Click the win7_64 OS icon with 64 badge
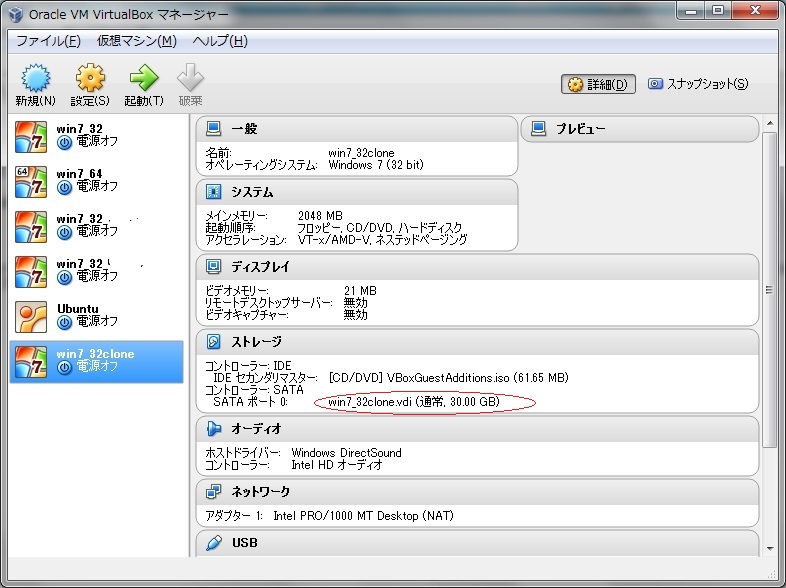The width and height of the screenshot is (786, 588). [x=31, y=182]
